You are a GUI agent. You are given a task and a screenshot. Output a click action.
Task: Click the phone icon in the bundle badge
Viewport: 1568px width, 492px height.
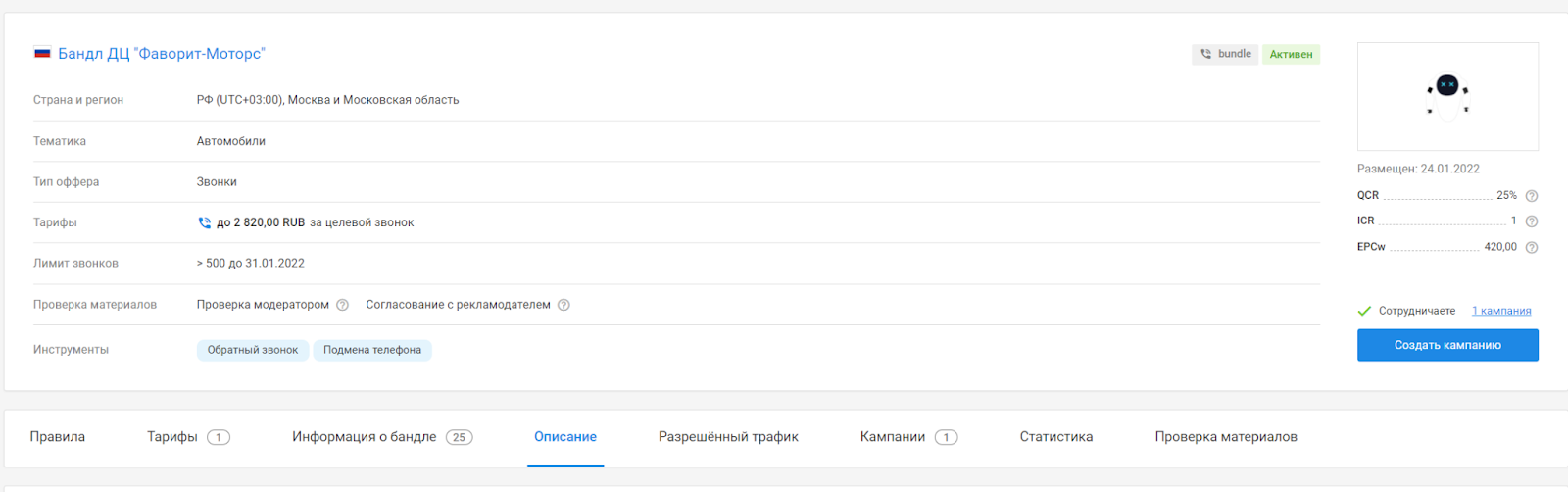tap(1205, 54)
